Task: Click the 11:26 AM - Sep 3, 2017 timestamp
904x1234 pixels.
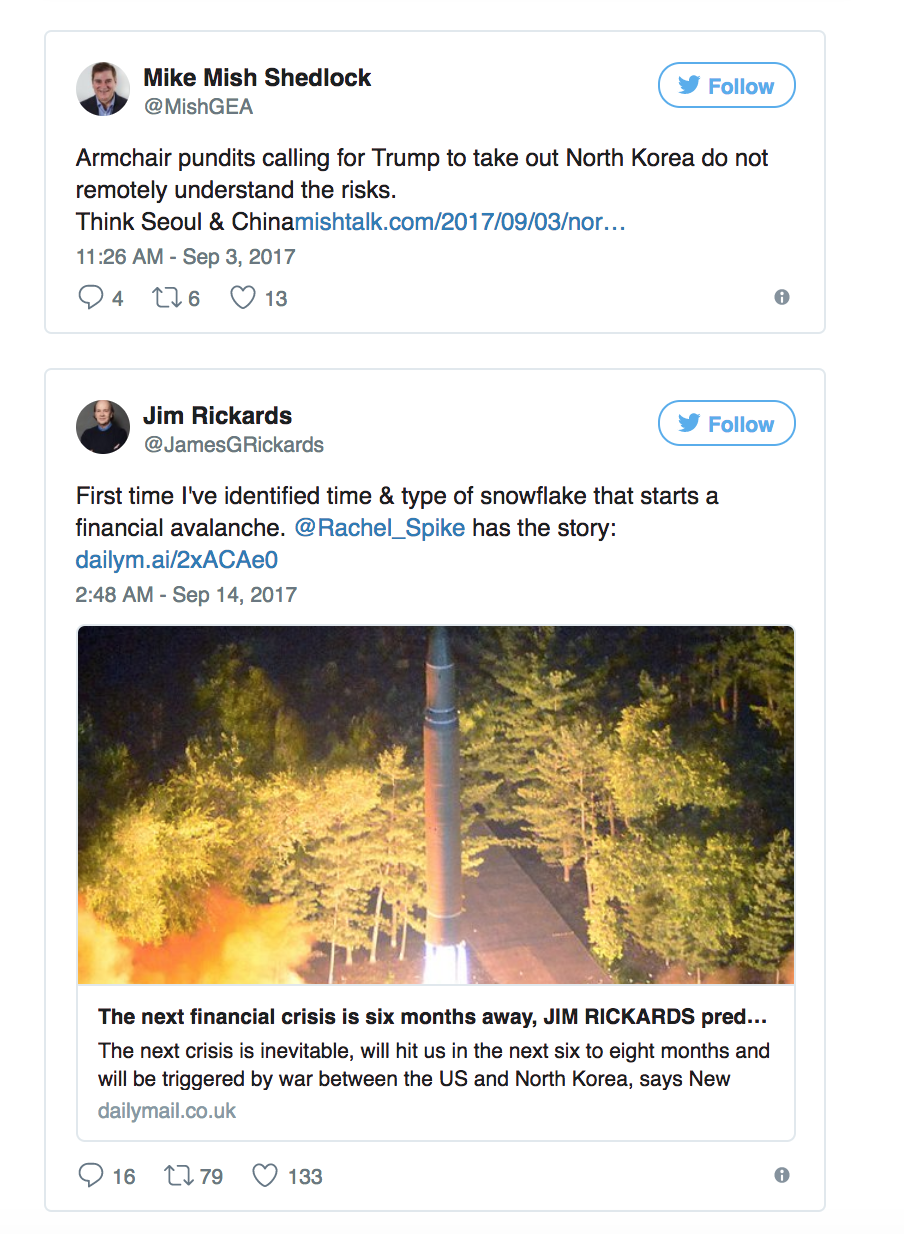Action: pyautogui.click(x=185, y=257)
